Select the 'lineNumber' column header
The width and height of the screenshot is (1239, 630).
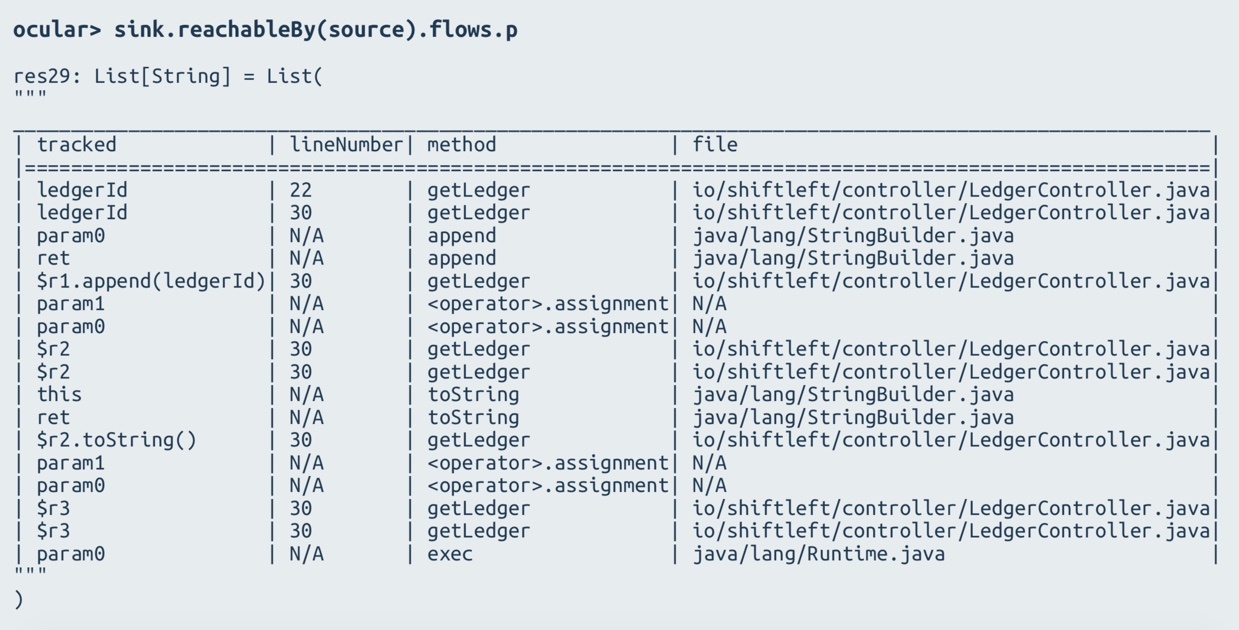345,145
